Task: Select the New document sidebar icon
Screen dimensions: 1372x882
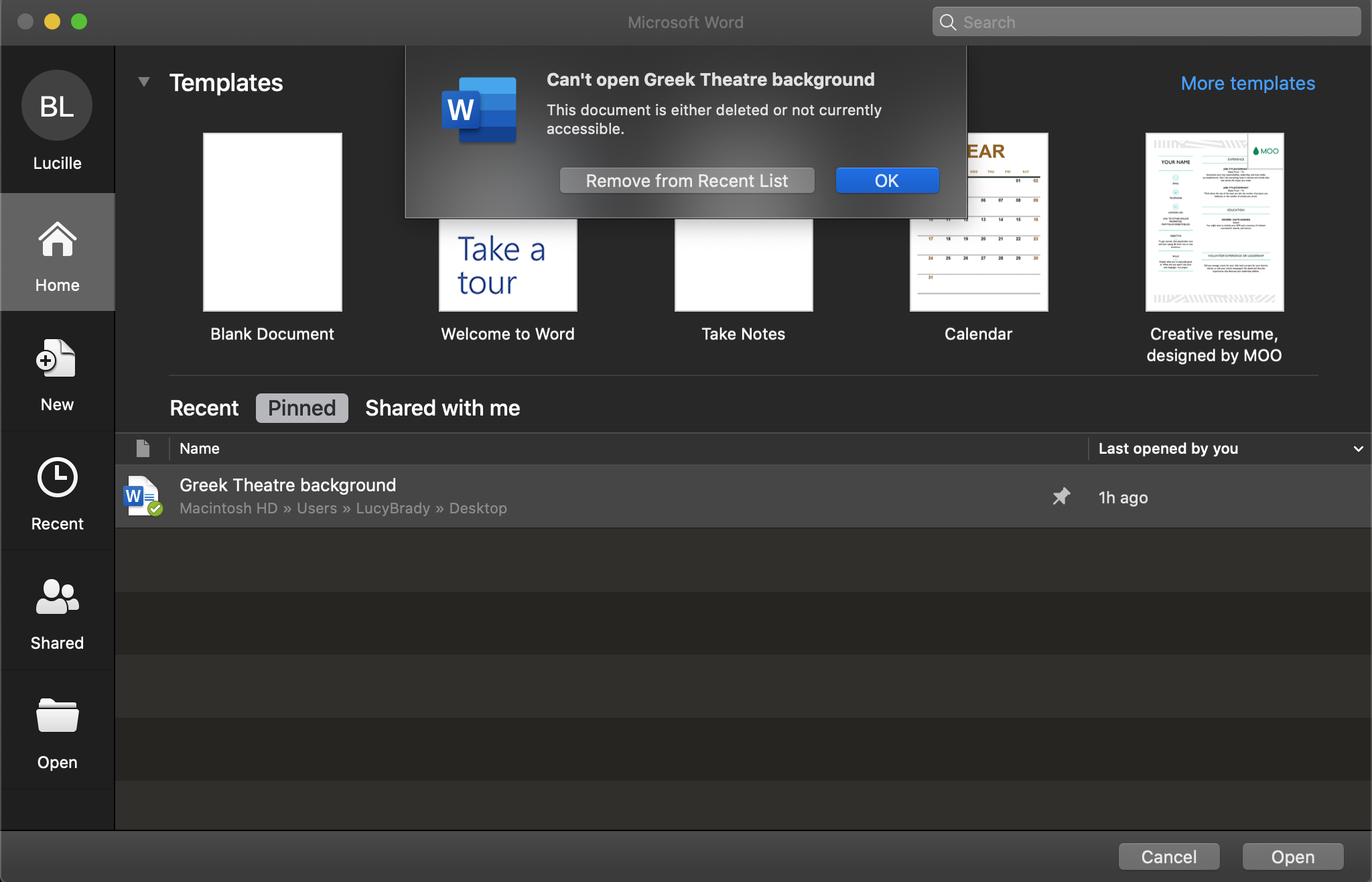Action: pyautogui.click(x=57, y=359)
